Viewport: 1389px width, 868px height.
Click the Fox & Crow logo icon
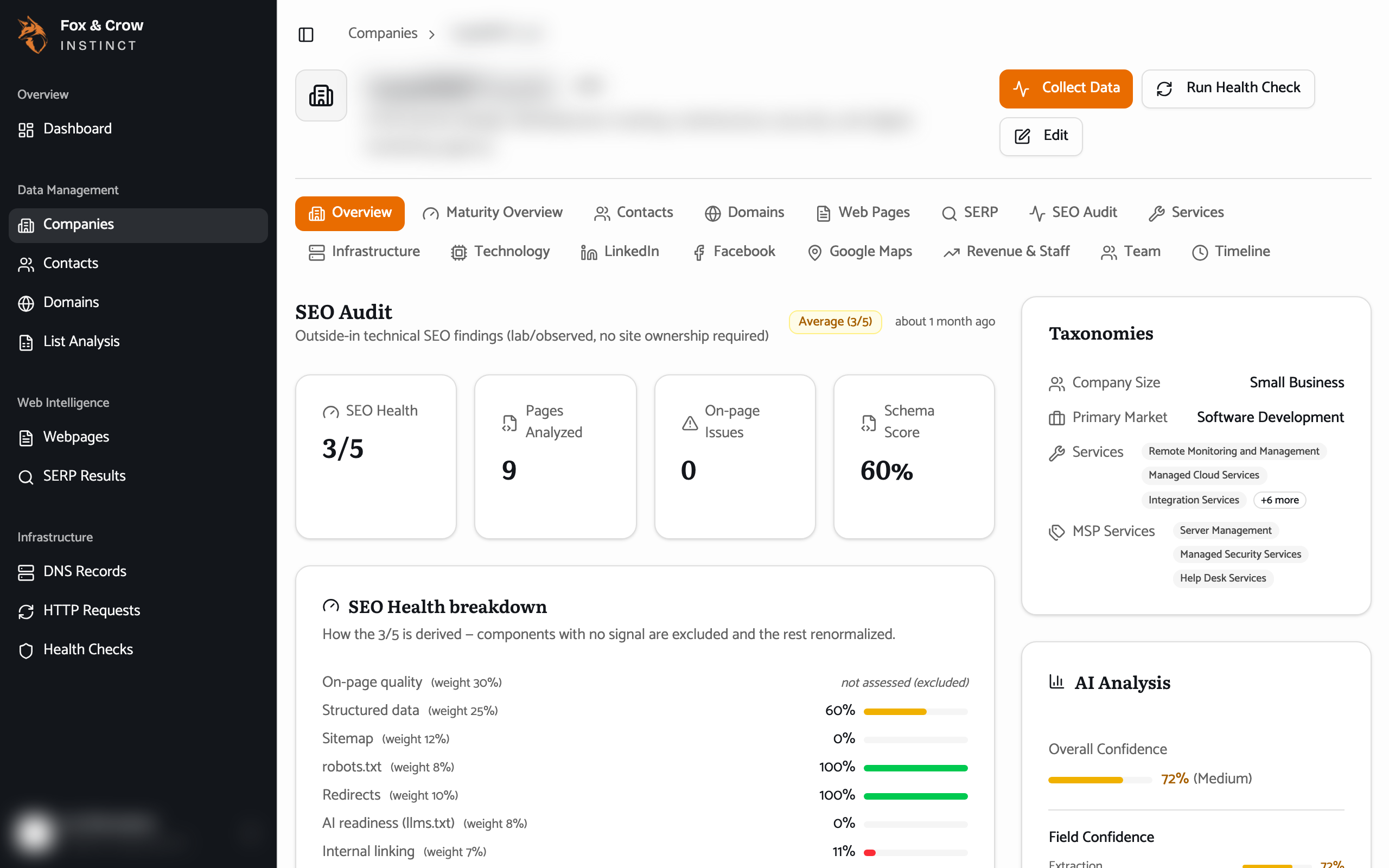coord(32,35)
